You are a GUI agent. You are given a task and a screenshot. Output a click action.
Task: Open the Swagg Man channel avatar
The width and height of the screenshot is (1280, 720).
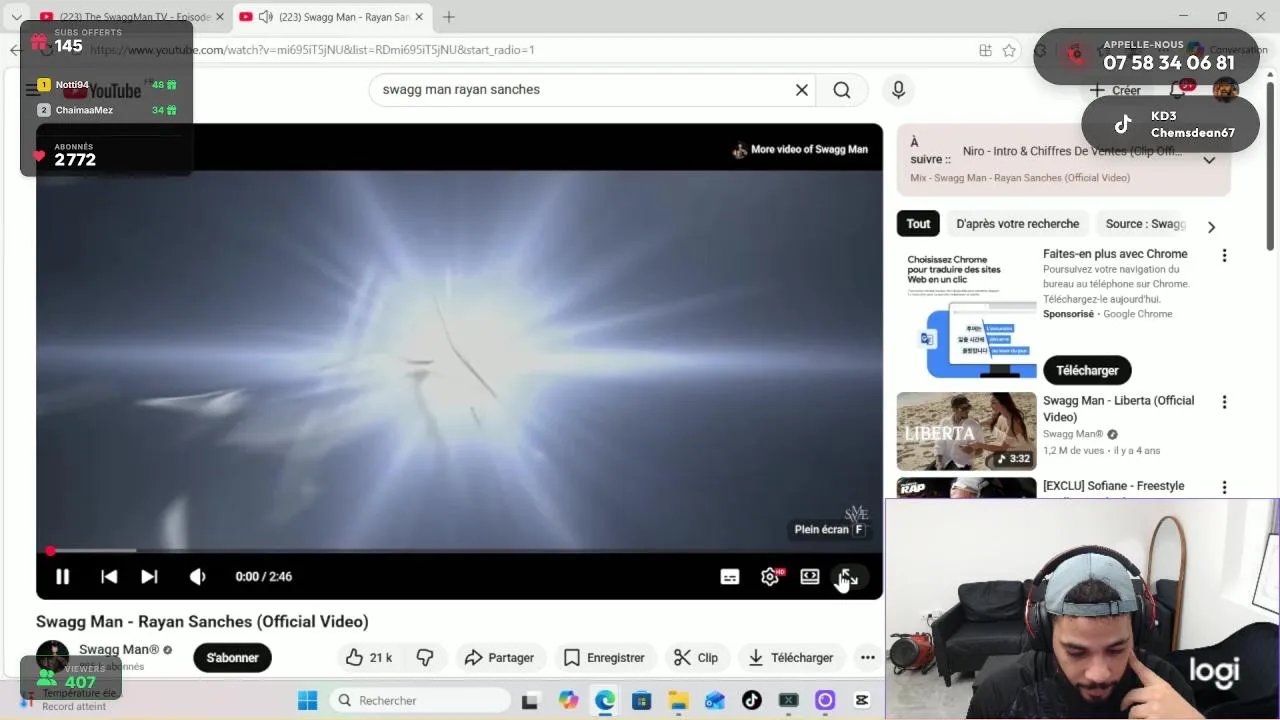[52, 656]
